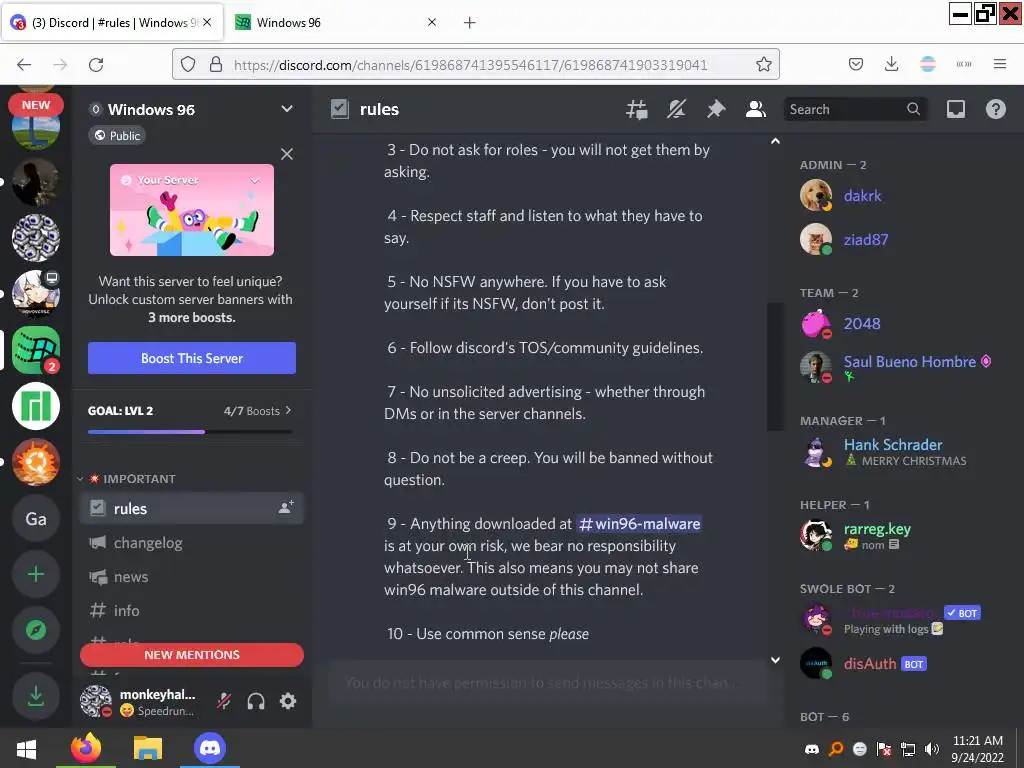The image size is (1024, 768).
Task: Follow the #win96-malware channel link
Action: tap(639, 524)
